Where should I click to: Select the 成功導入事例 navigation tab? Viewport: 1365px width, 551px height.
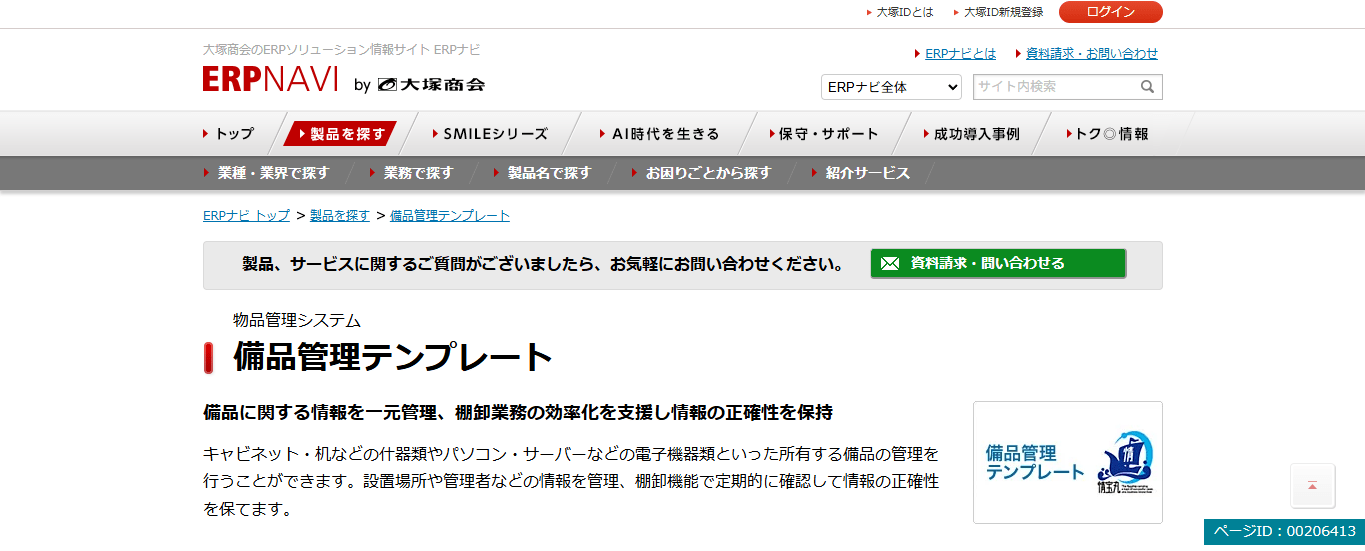pyautogui.click(x=976, y=133)
